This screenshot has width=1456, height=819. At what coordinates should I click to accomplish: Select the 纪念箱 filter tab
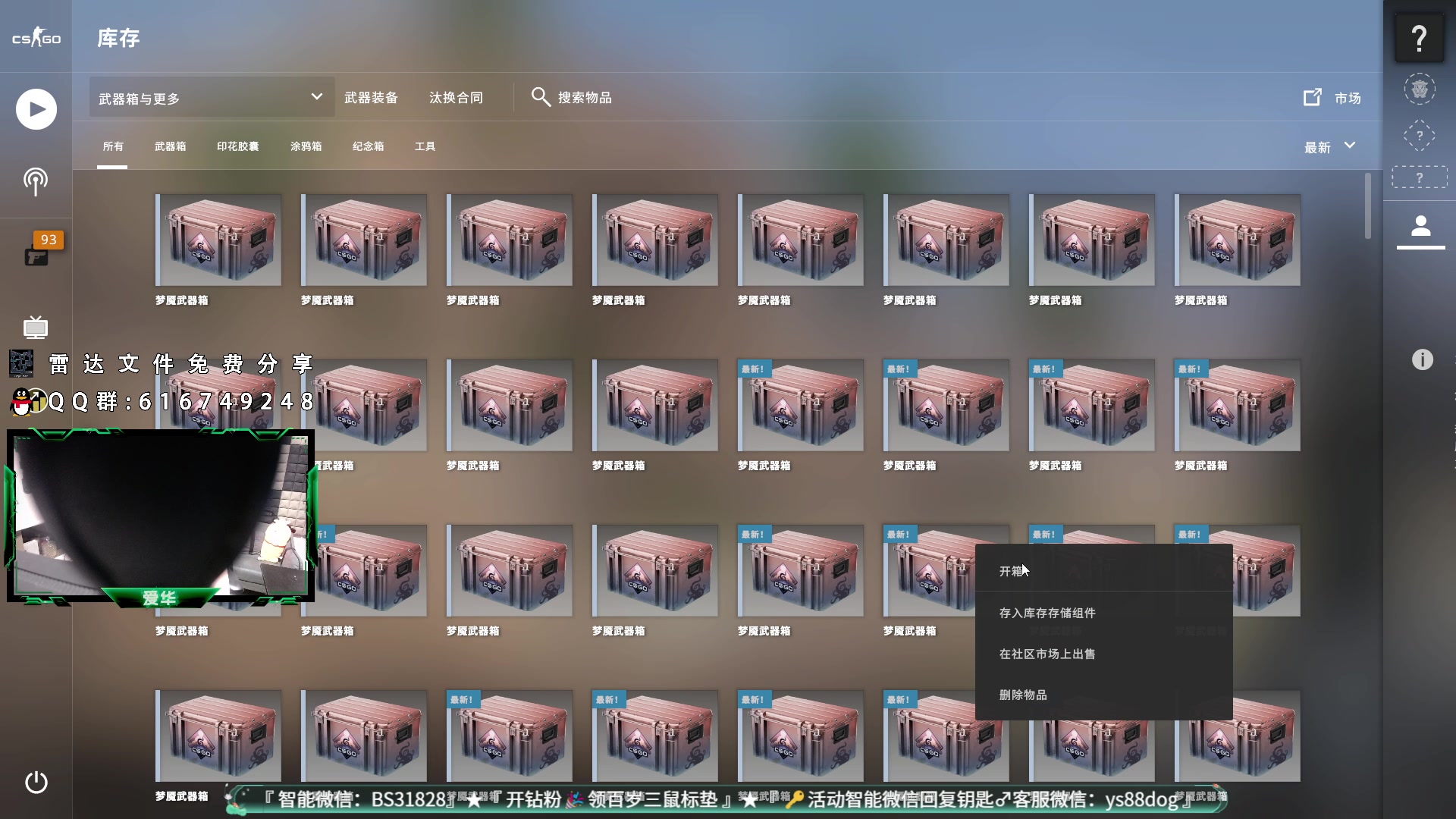point(368,146)
